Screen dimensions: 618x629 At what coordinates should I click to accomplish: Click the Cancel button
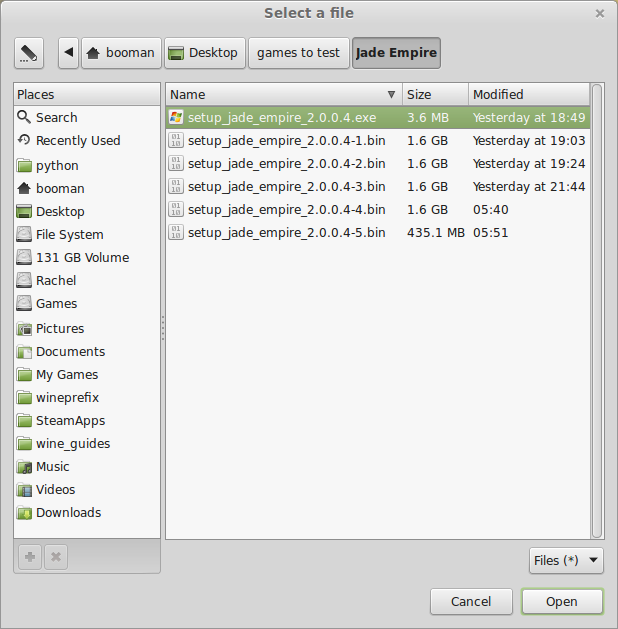pyautogui.click(x=471, y=601)
